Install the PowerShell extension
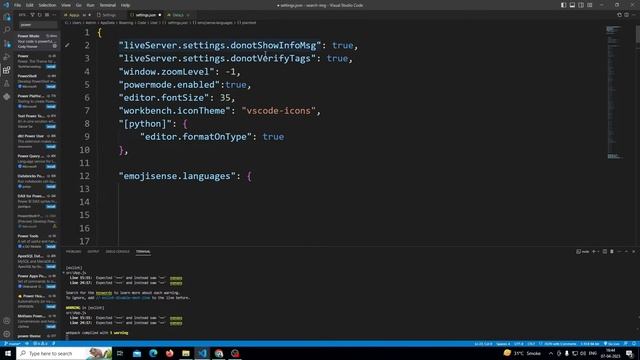This screenshot has height=360, width=640. tap(51, 87)
